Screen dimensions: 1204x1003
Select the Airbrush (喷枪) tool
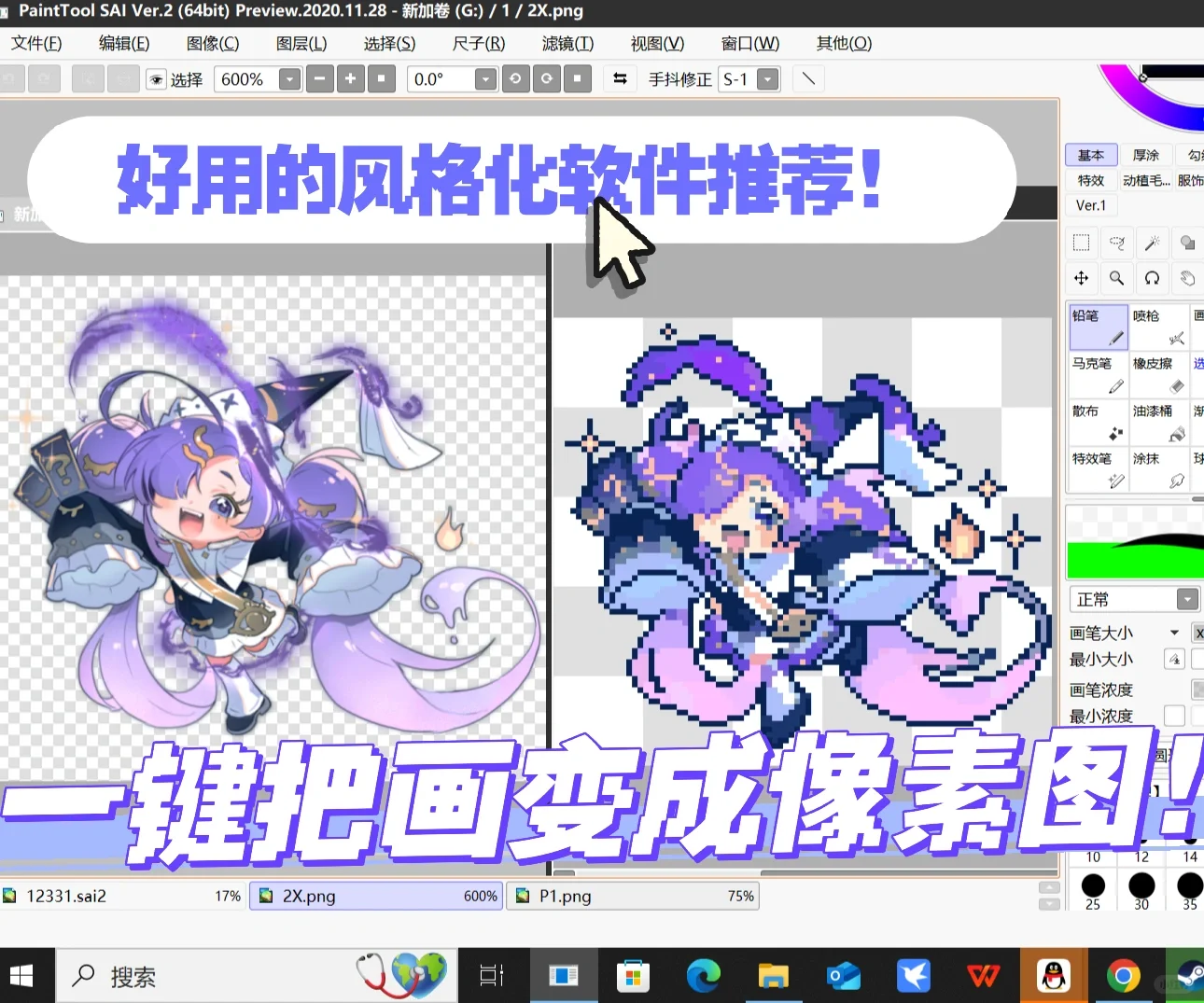(x=1159, y=327)
